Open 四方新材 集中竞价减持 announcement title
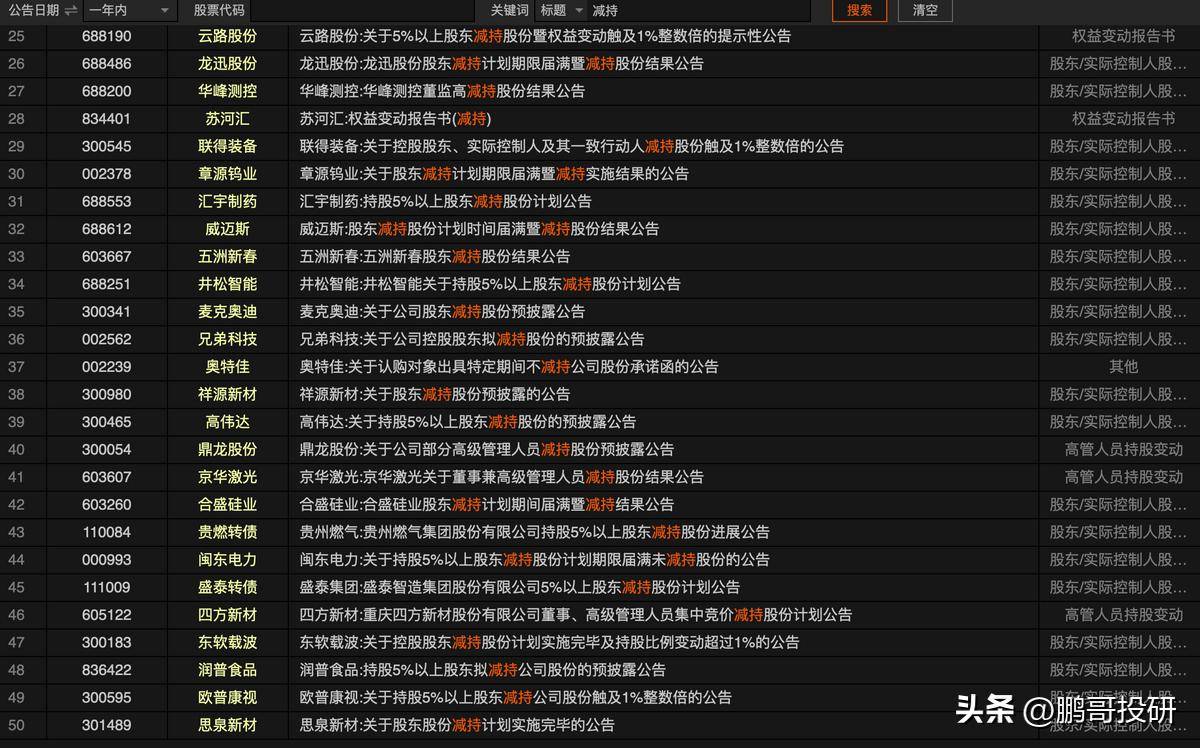Image resolution: width=1200 pixels, height=748 pixels. 576,615
